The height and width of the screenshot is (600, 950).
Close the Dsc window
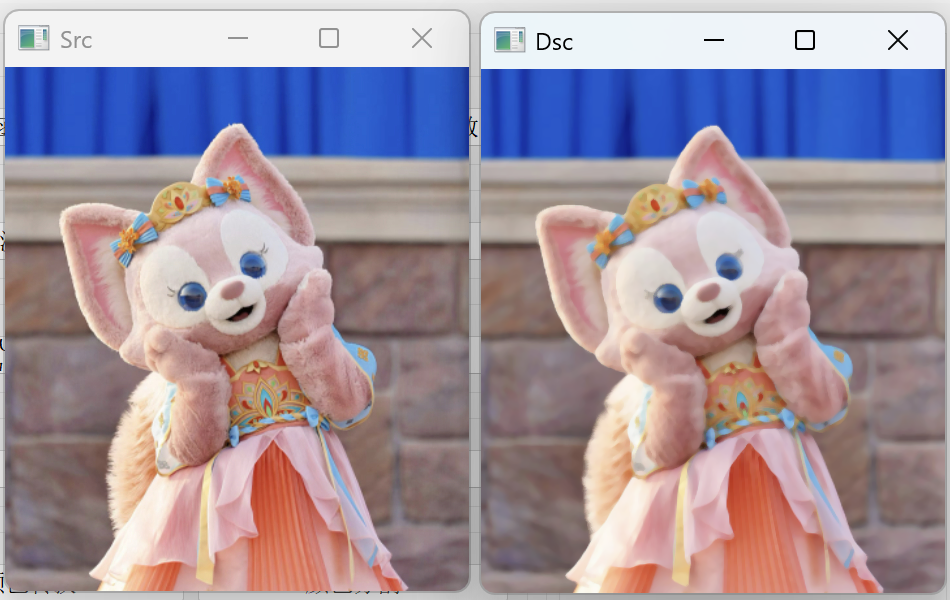[x=897, y=41]
